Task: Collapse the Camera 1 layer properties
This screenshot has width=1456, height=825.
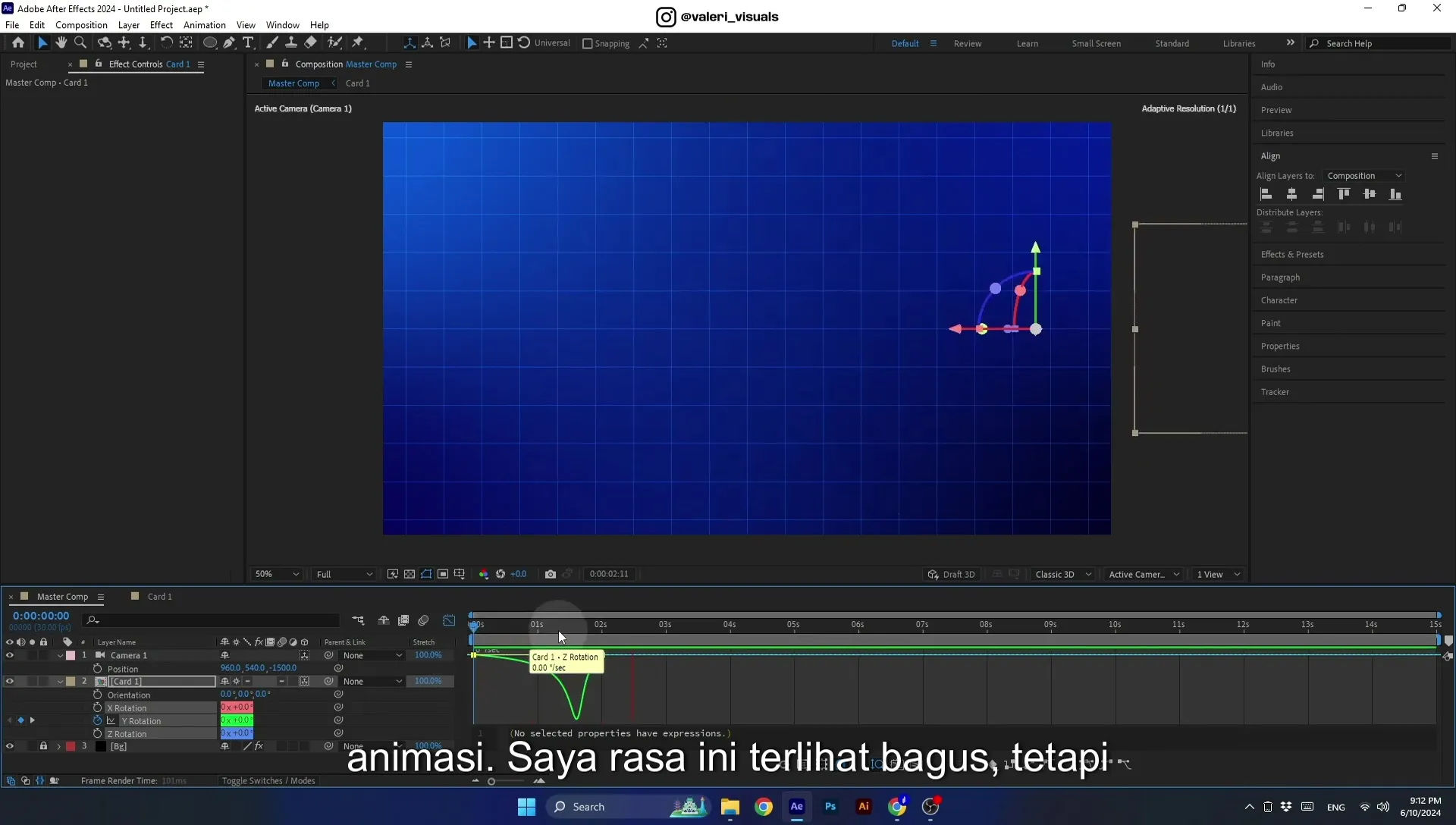Action: point(60,655)
